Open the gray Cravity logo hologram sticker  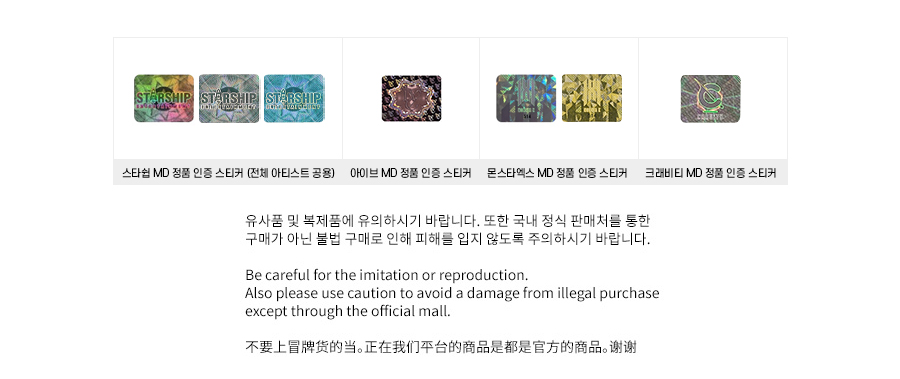pos(711,99)
